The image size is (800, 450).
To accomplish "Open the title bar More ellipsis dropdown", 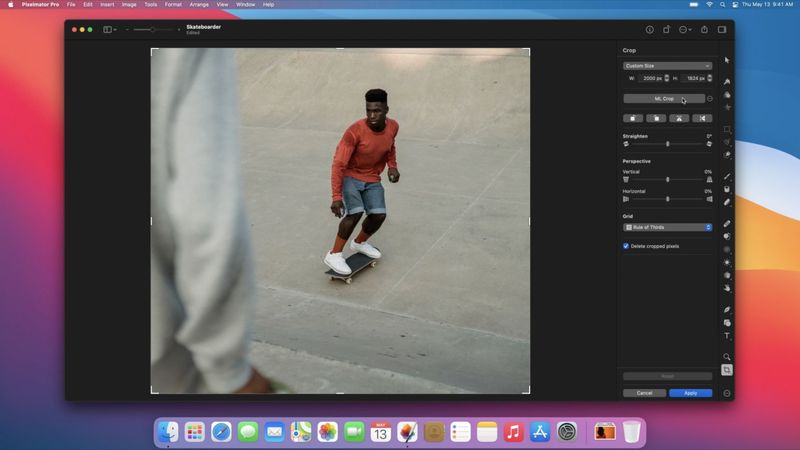I will pos(685,30).
